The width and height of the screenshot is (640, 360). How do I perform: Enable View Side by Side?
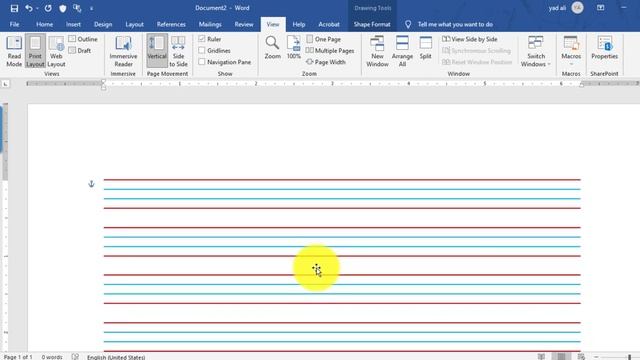pyautogui.click(x=469, y=39)
